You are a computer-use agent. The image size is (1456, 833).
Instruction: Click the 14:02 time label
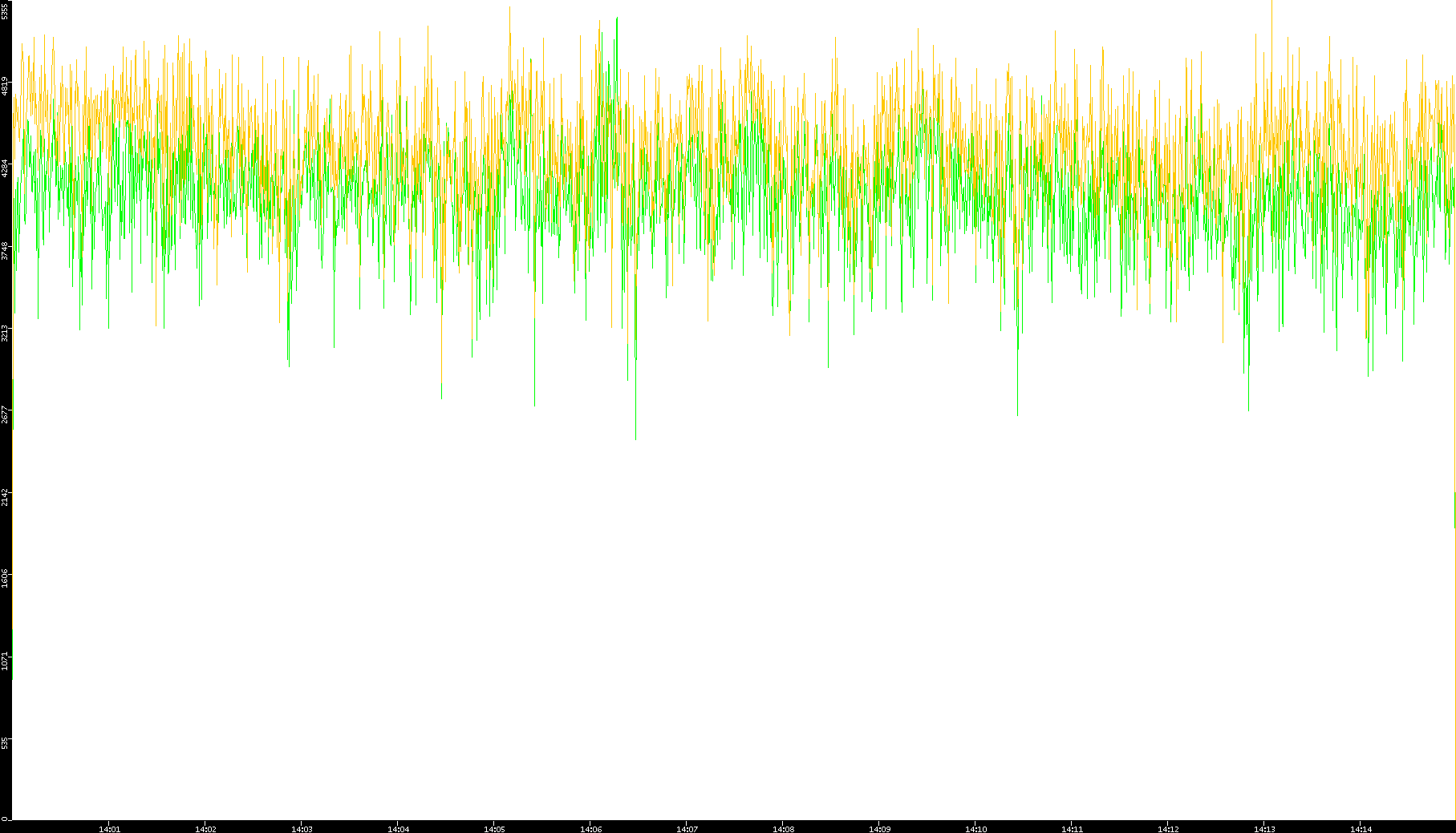click(205, 829)
